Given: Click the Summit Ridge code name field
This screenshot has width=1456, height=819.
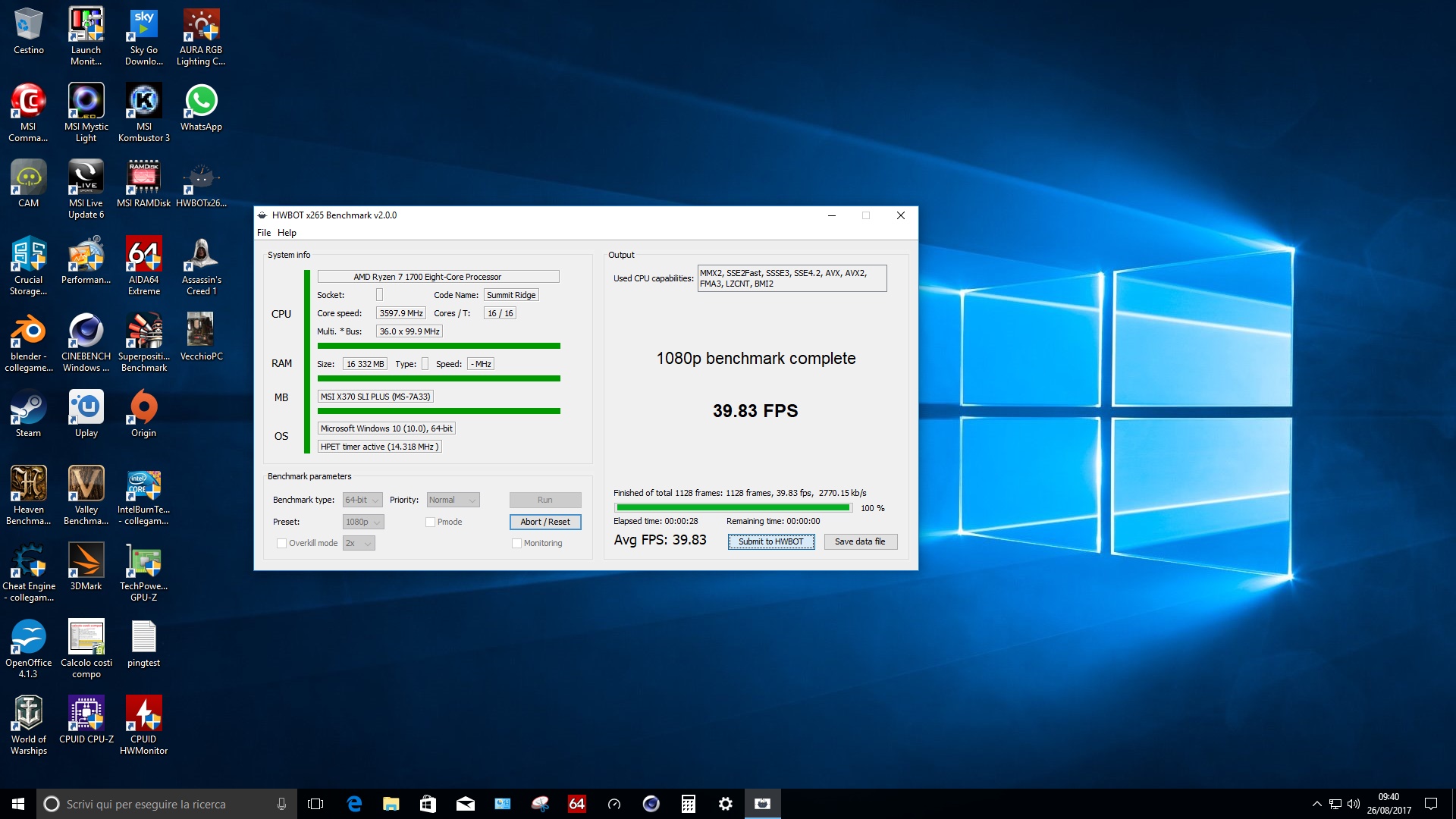Looking at the screenshot, I should coord(511,295).
